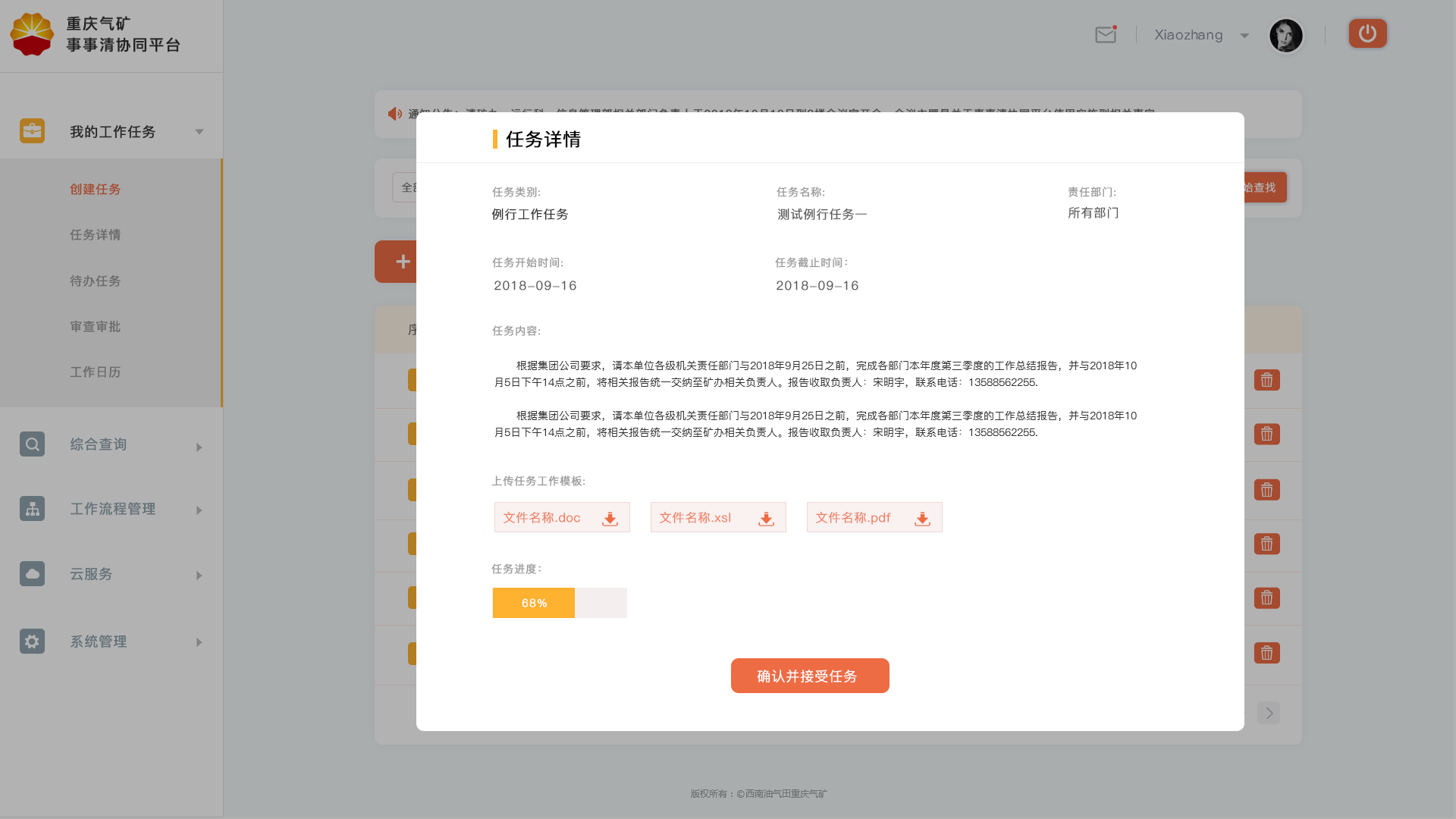
Task: Click the 综合查询 search icon in sidebar
Action: click(32, 444)
